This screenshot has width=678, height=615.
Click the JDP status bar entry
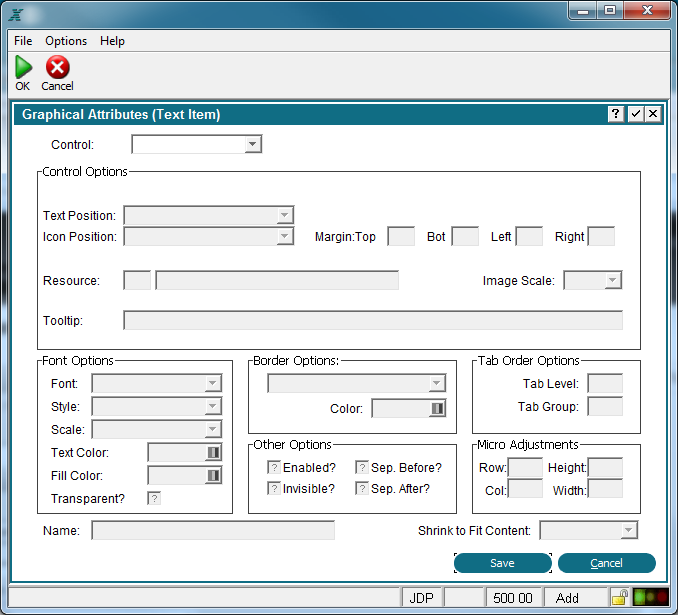point(422,598)
